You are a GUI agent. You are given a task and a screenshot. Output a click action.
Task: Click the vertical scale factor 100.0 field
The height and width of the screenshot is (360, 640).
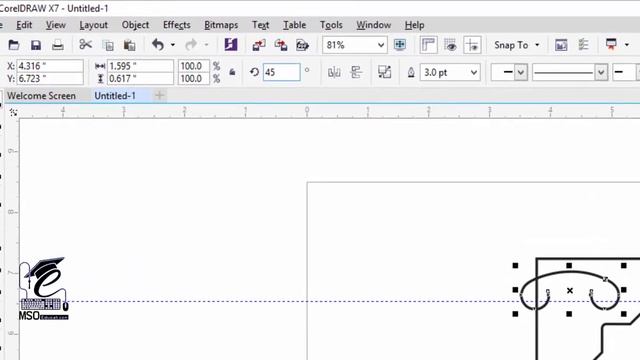(x=194, y=78)
